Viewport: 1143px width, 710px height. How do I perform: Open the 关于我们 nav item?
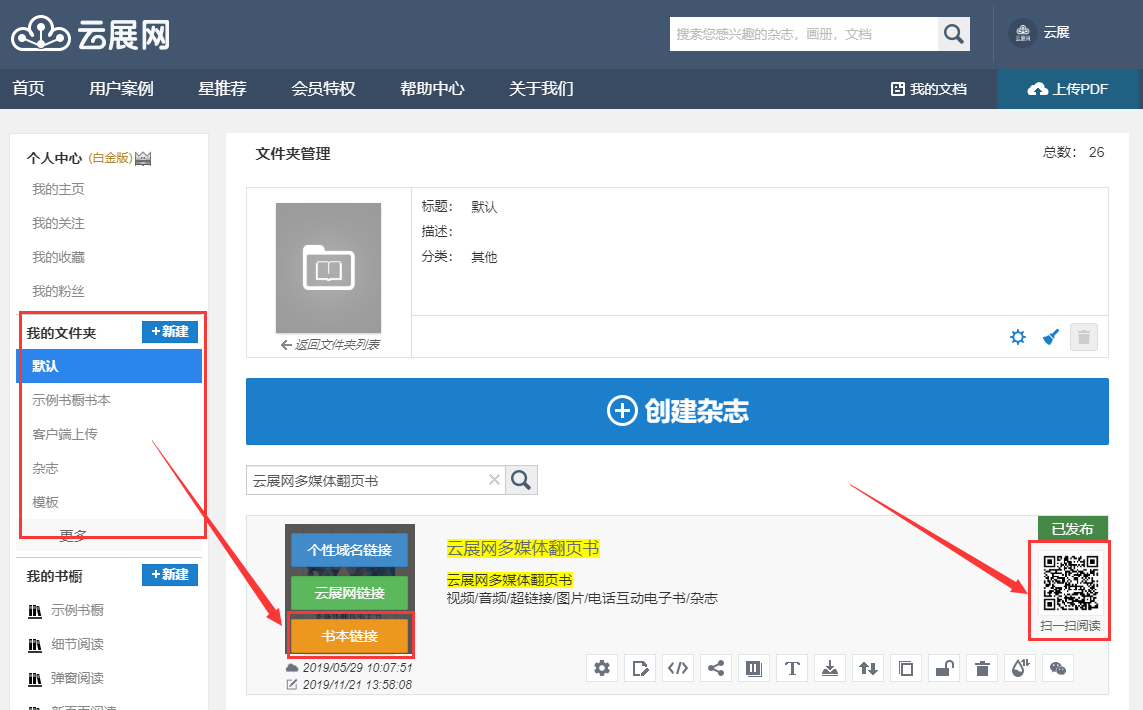tap(541, 89)
